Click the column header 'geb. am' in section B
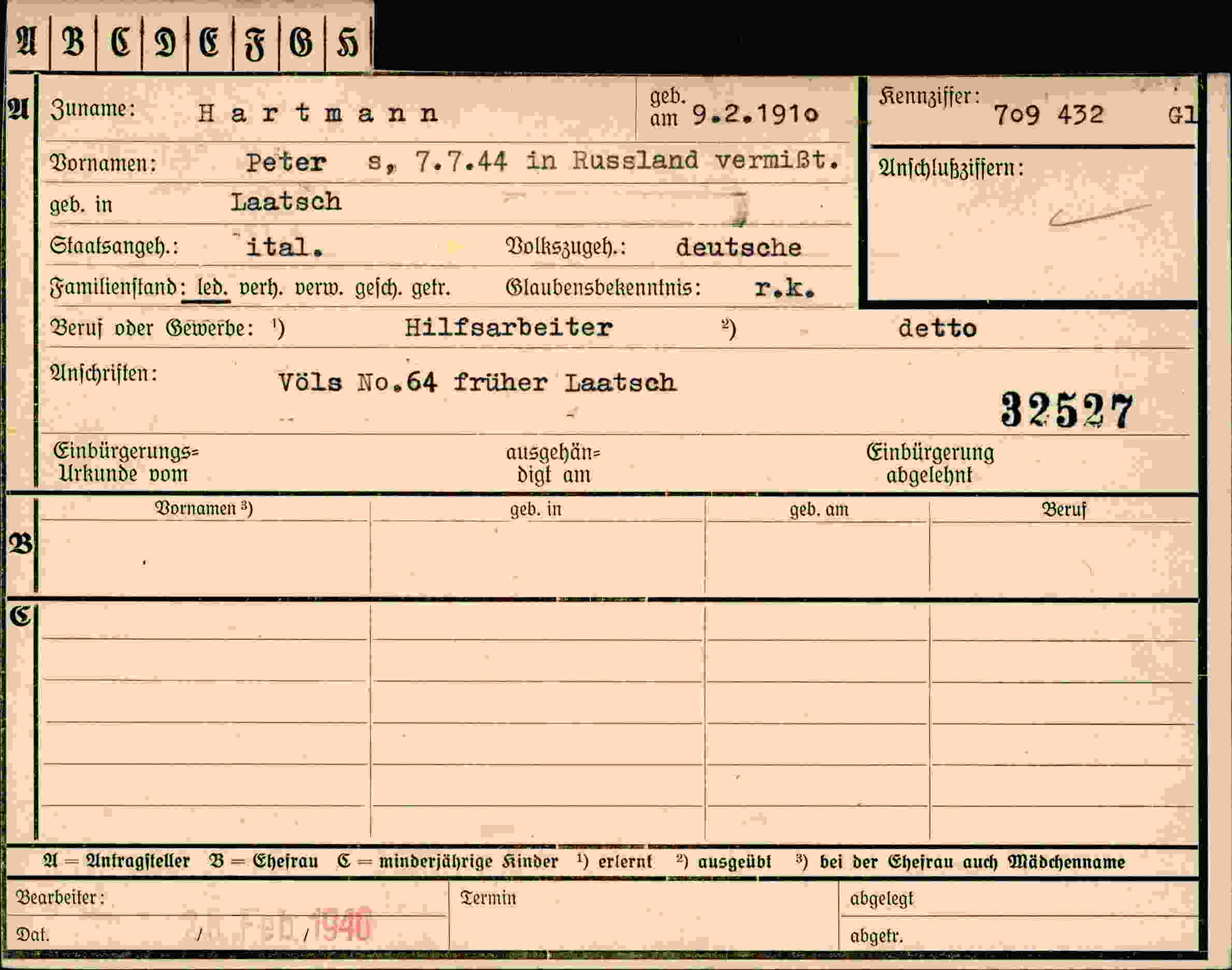Viewport: 1232px width, 970px height. coord(819,510)
